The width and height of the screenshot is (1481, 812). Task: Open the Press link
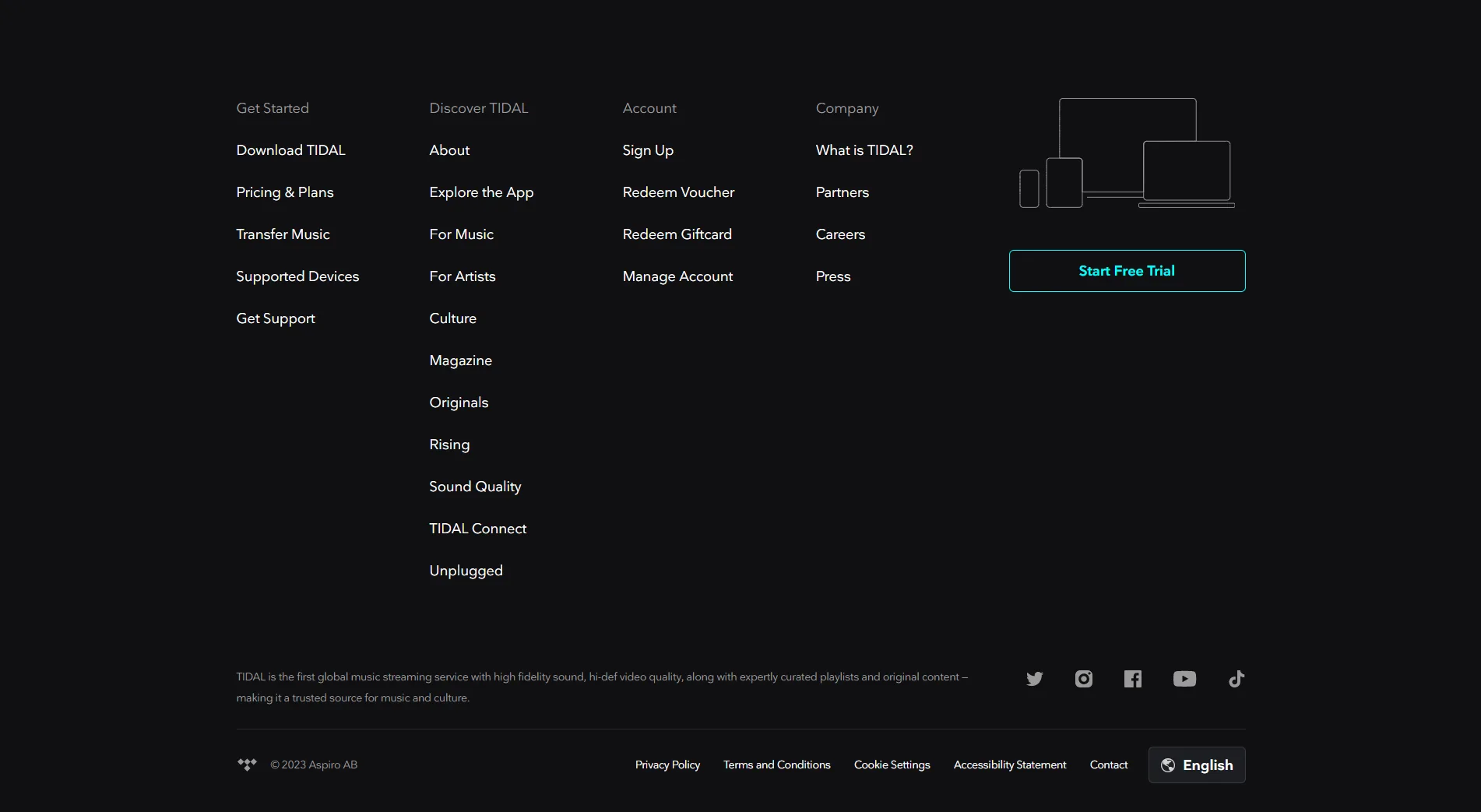(833, 276)
